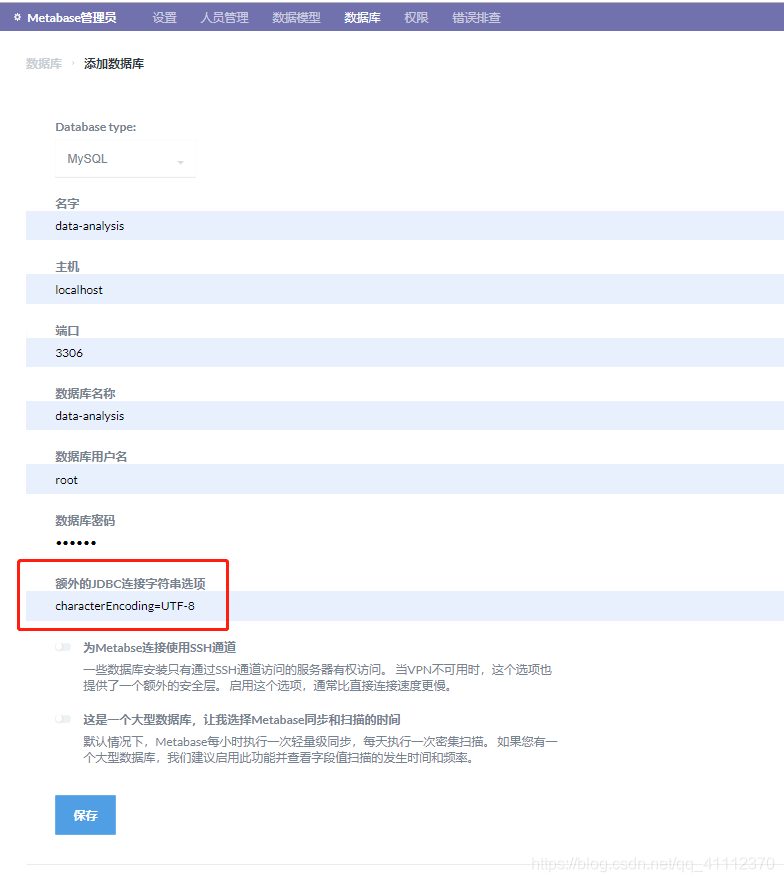Toggle the SSH tunnel switch
Viewport: 784px width, 882px height.
pos(63,647)
